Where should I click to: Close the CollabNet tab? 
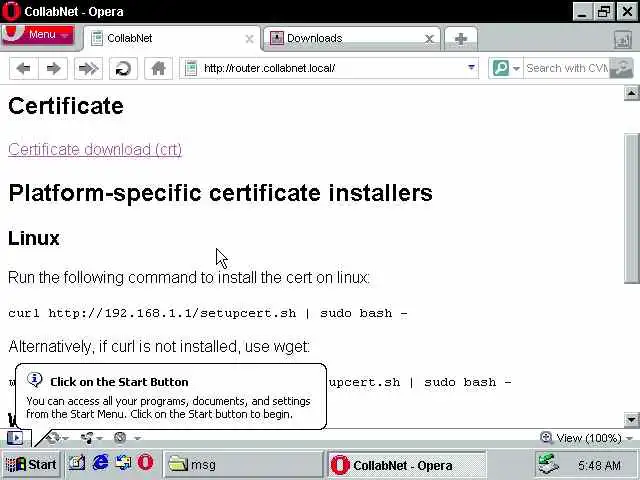pos(249,39)
